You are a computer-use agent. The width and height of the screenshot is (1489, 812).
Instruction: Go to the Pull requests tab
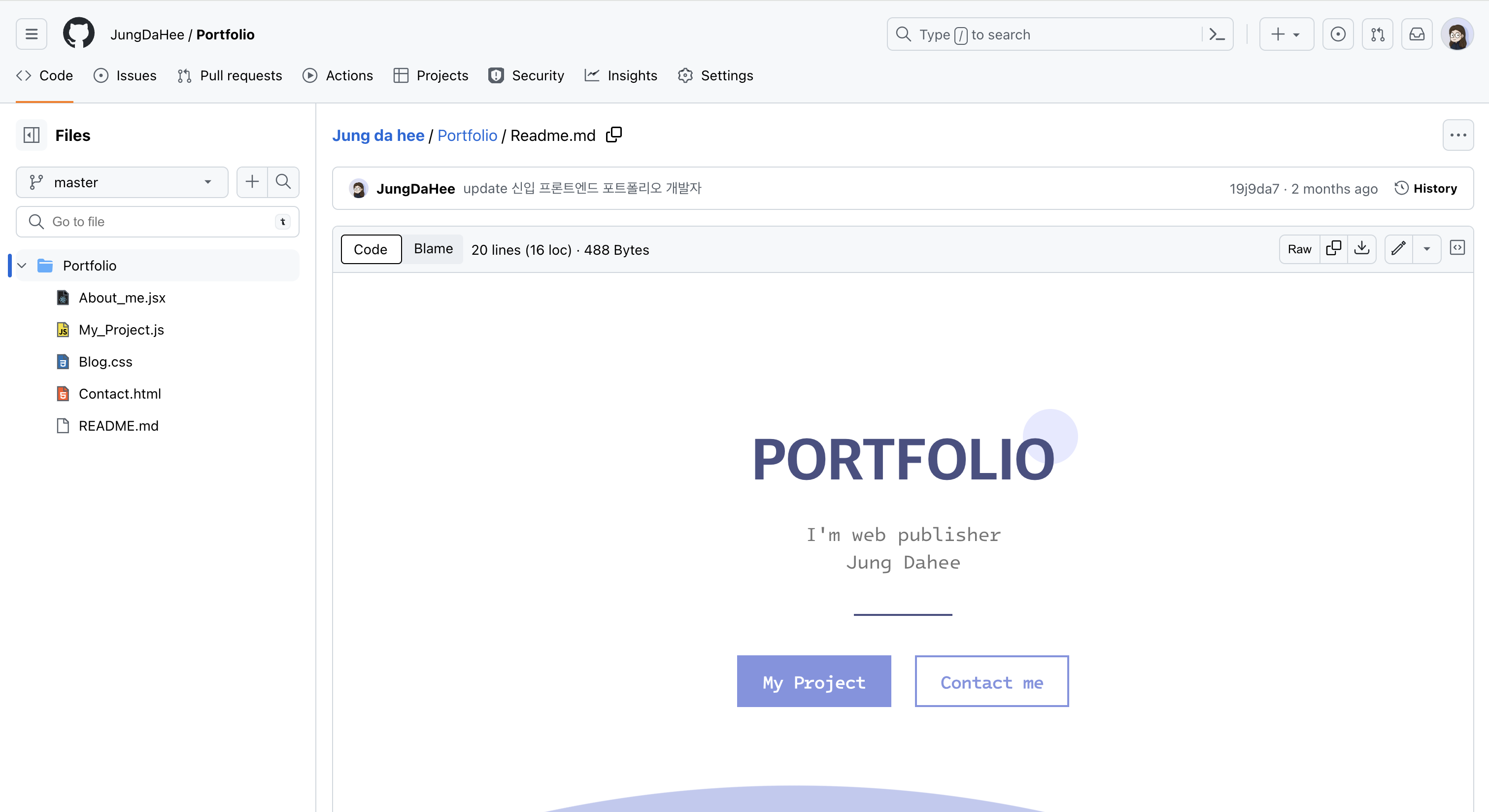pos(230,76)
